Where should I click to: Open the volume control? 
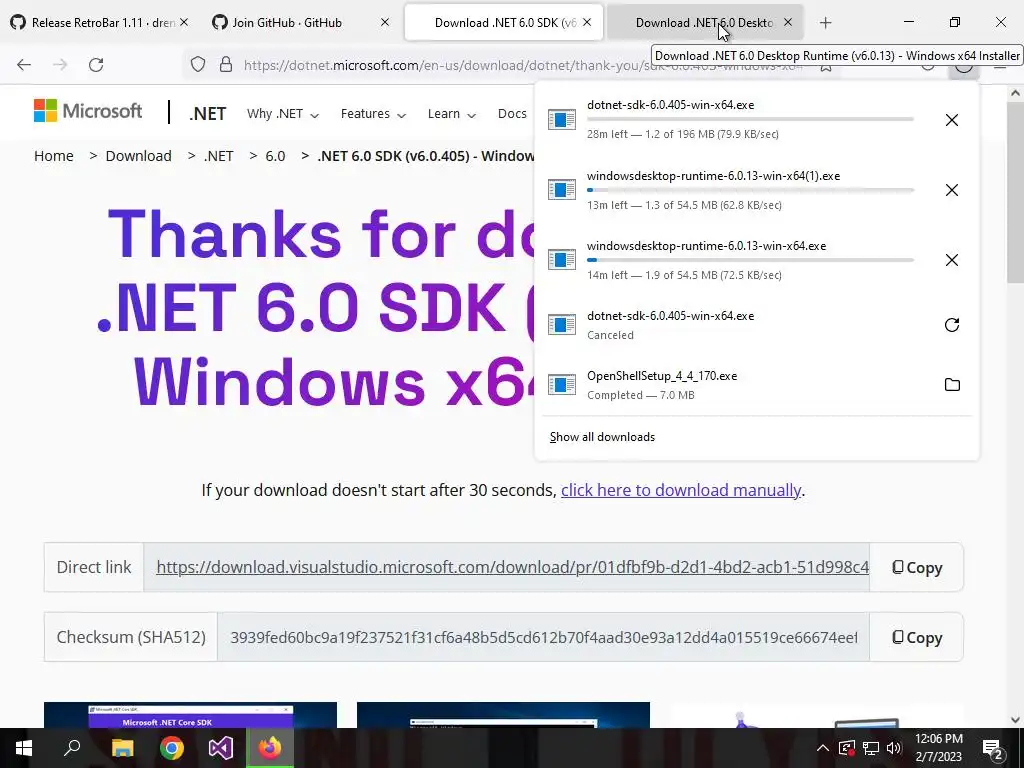894,748
